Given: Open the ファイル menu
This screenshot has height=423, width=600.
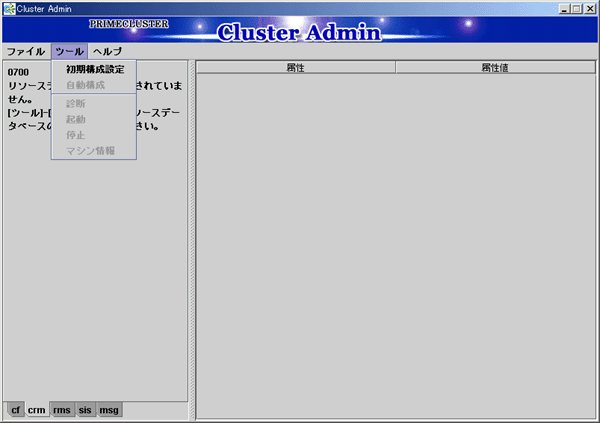Looking at the screenshot, I should (26, 51).
